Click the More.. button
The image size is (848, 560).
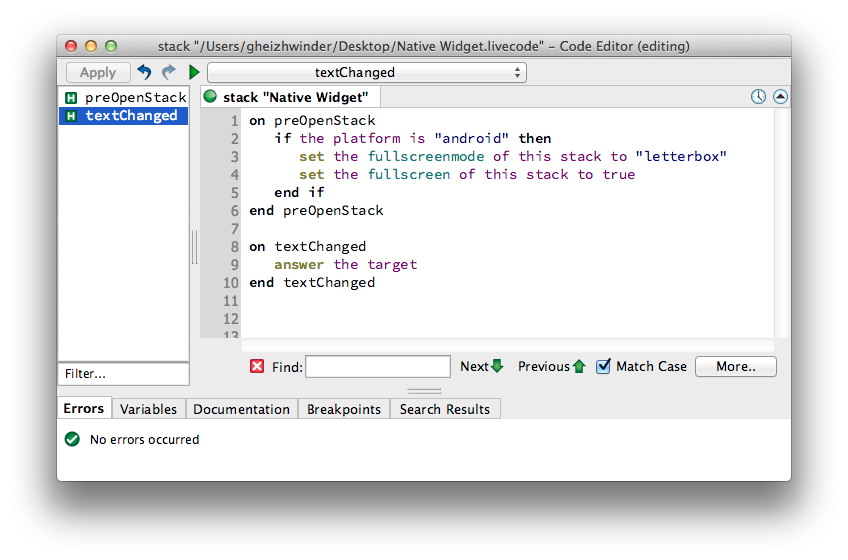(735, 367)
